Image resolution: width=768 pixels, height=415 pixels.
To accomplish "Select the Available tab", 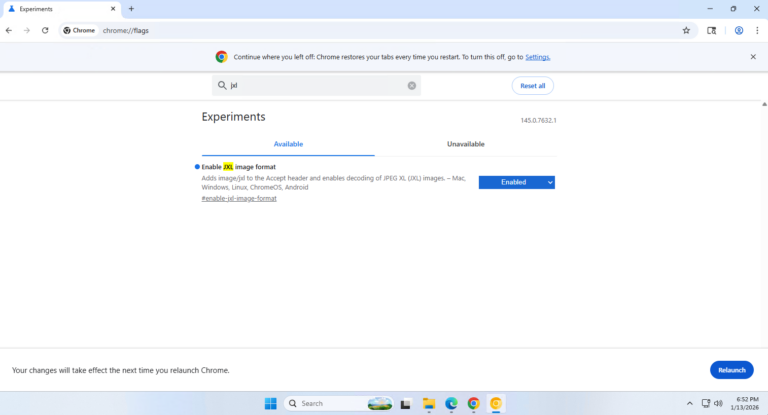I will [288, 144].
